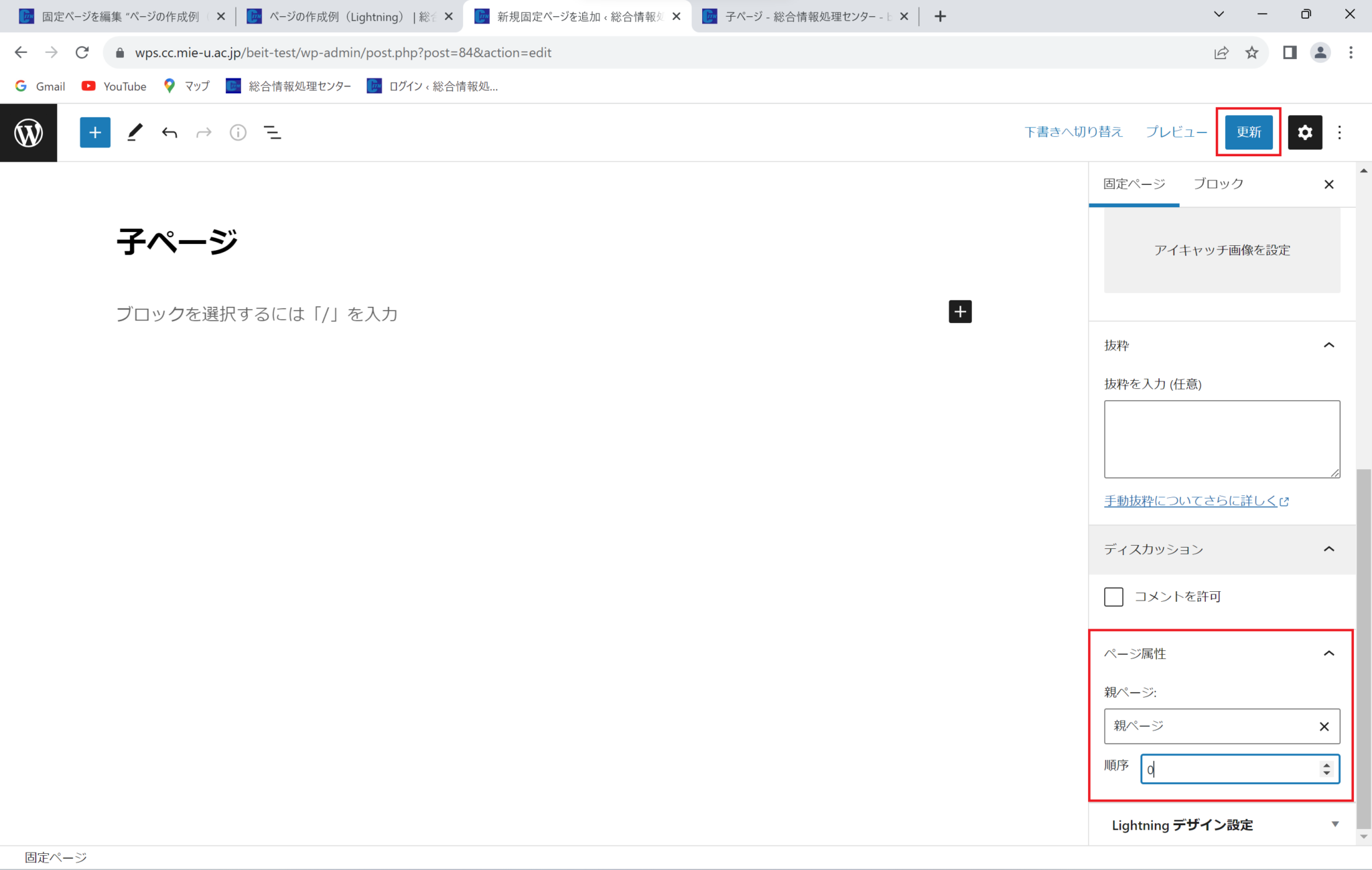This screenshot has height=870, width=1372.
Task: Toggle the settings gear sidebar icon
Action: click(1304, 133)
